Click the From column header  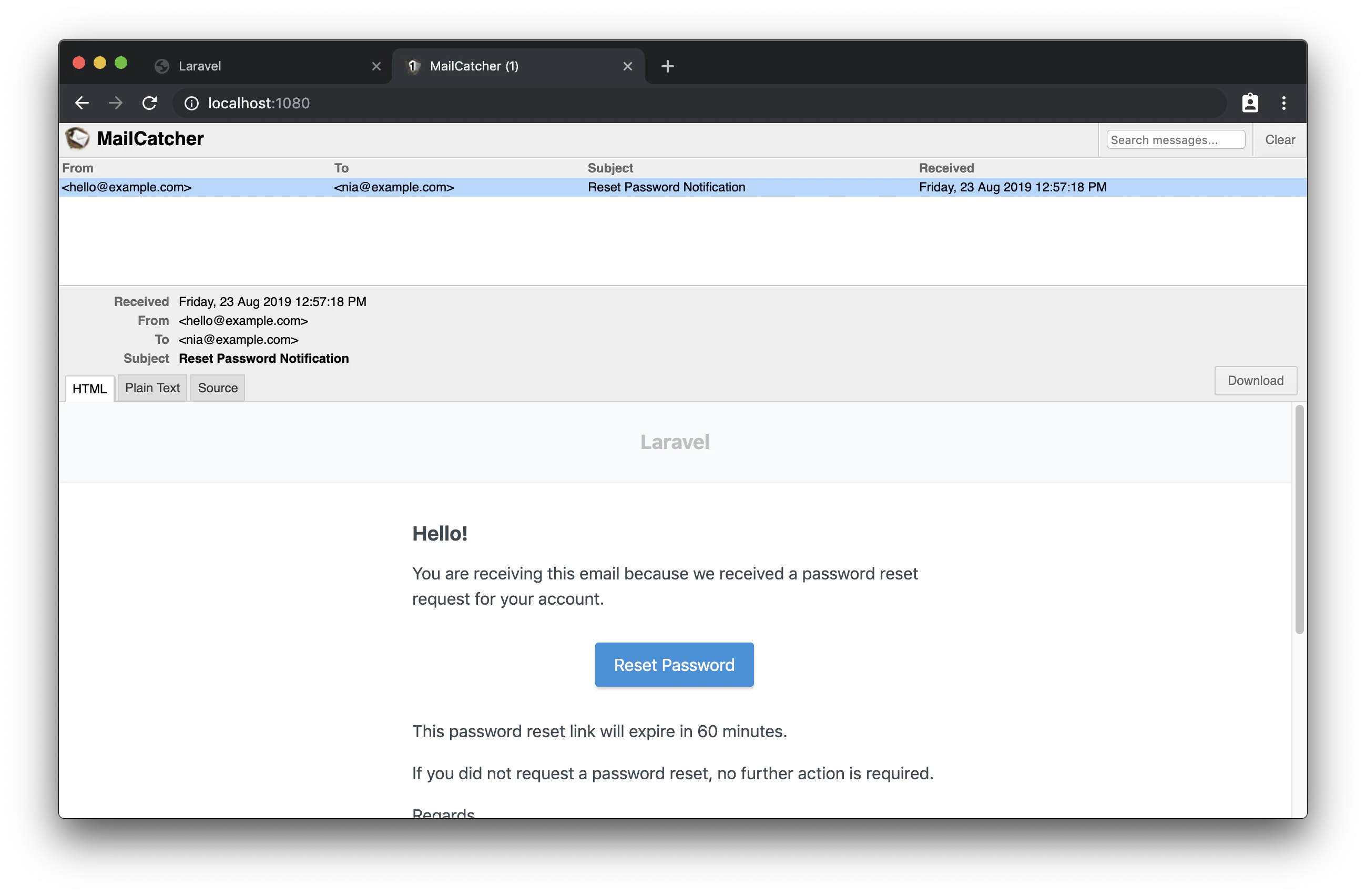[77, 168]
